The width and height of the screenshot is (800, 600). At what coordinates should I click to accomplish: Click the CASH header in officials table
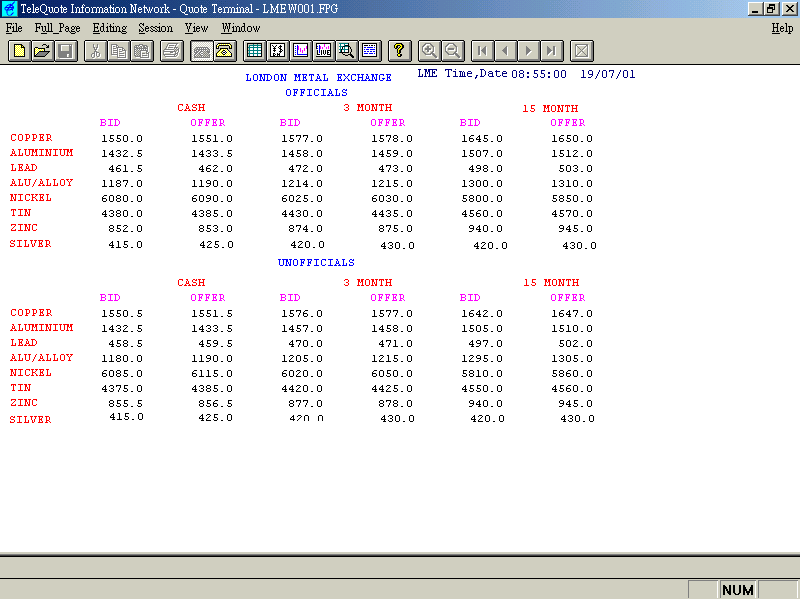click(x=191, y=108)
